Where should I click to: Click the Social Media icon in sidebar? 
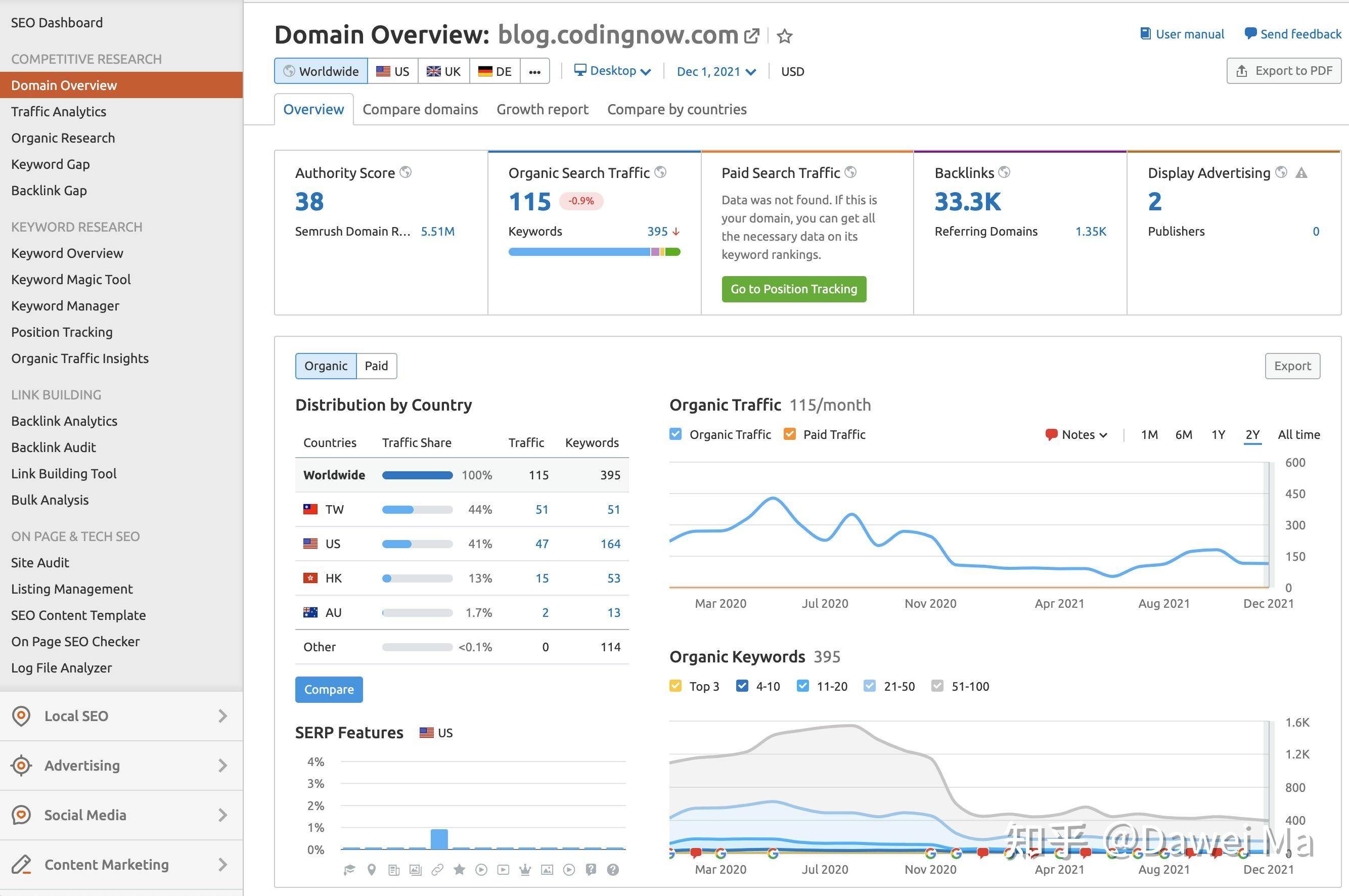21,815
